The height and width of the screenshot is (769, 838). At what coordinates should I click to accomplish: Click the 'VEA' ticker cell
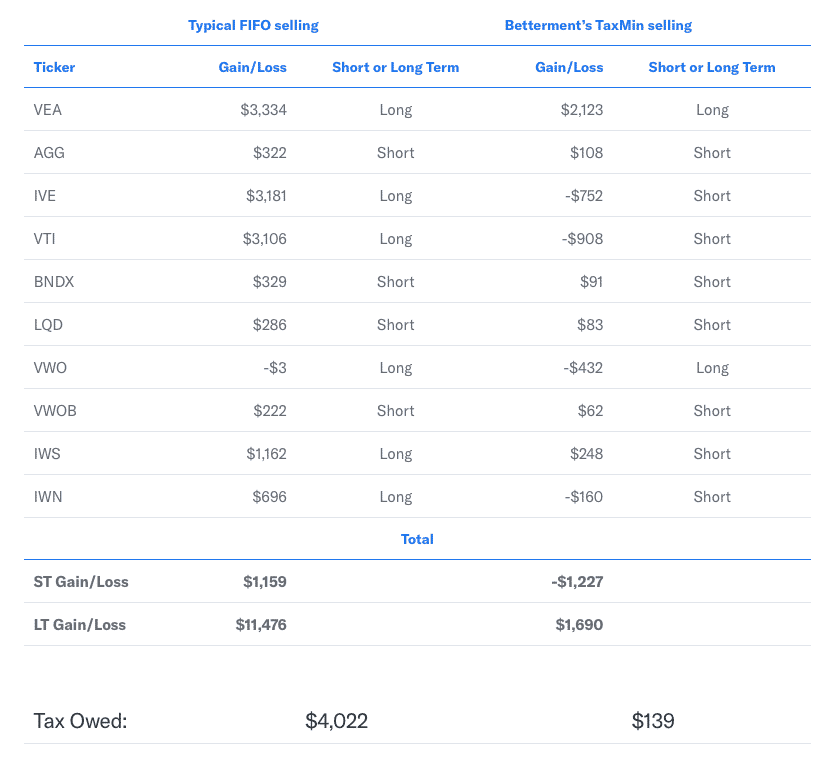[48, 110]
